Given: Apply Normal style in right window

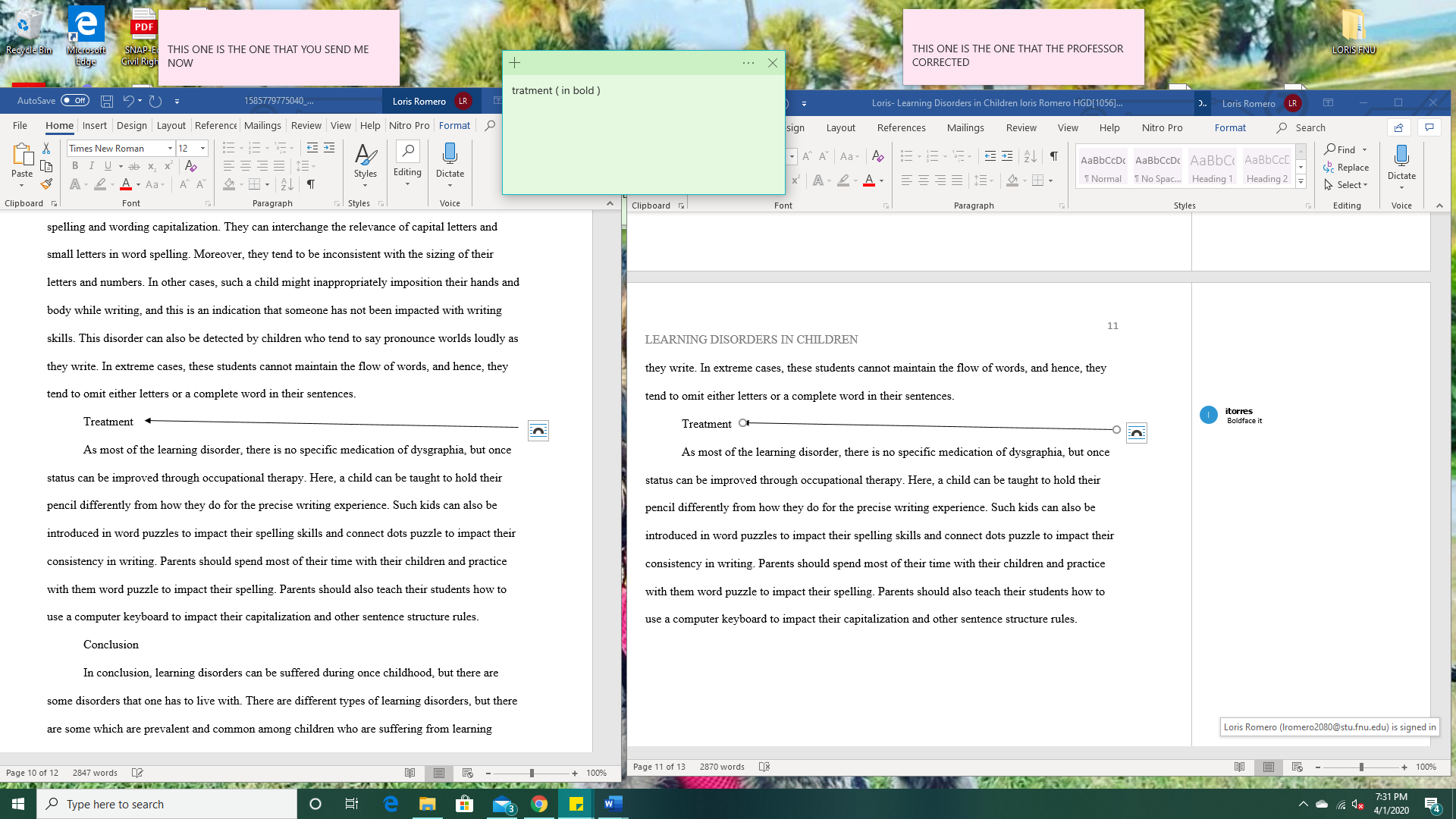Looking at the screenshot, I should pos(1103,168).
